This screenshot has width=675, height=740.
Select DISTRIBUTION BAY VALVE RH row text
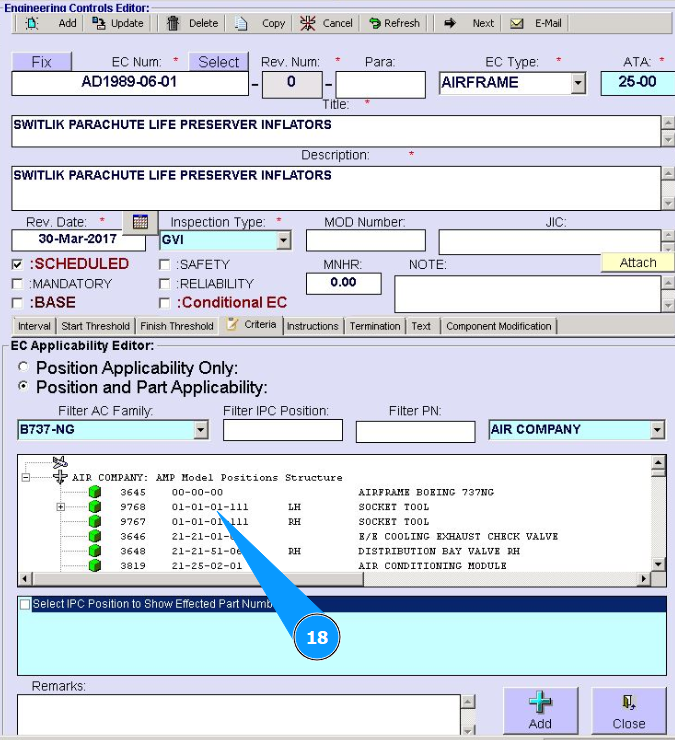[x=439, y=551]
